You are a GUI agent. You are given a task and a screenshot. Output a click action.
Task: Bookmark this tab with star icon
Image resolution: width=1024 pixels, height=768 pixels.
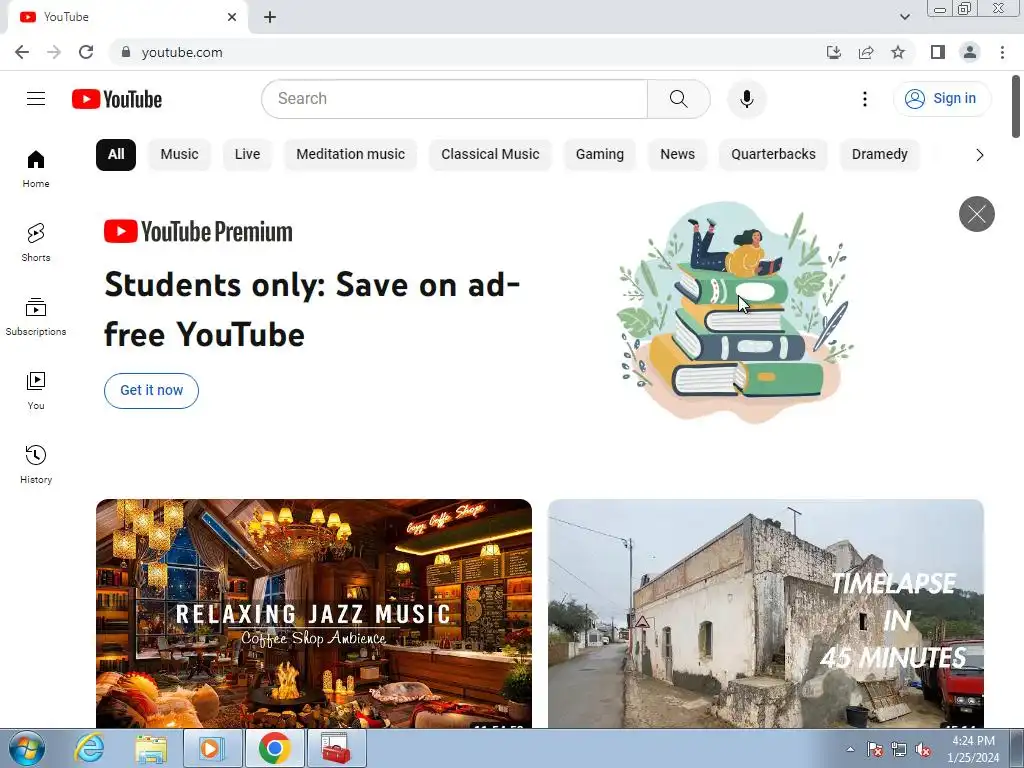[898, 52]
